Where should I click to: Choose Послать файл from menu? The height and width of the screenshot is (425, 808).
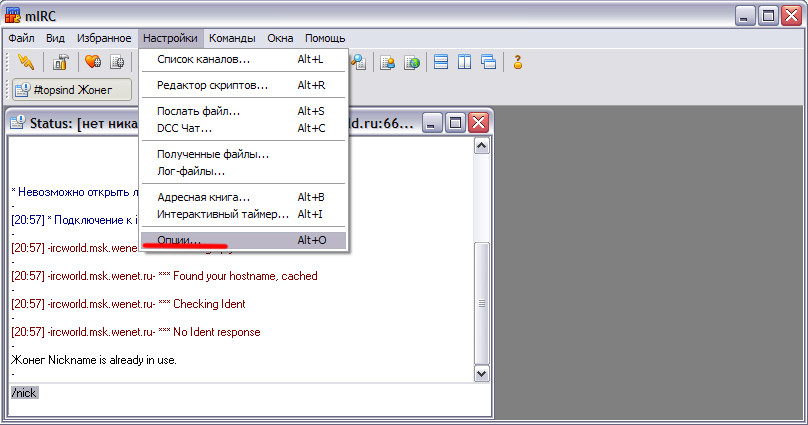(x=243, y=111)
